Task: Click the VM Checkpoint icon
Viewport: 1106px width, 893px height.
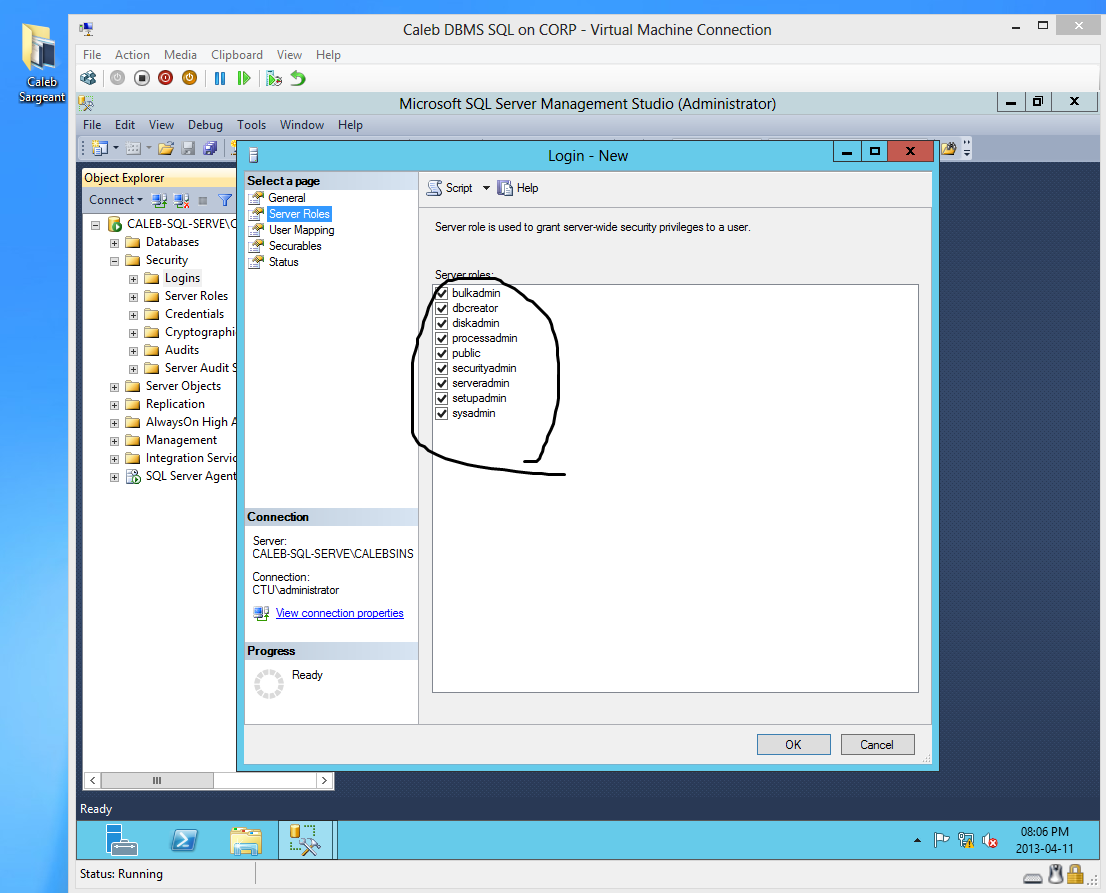Action: (x=274, y=78)
